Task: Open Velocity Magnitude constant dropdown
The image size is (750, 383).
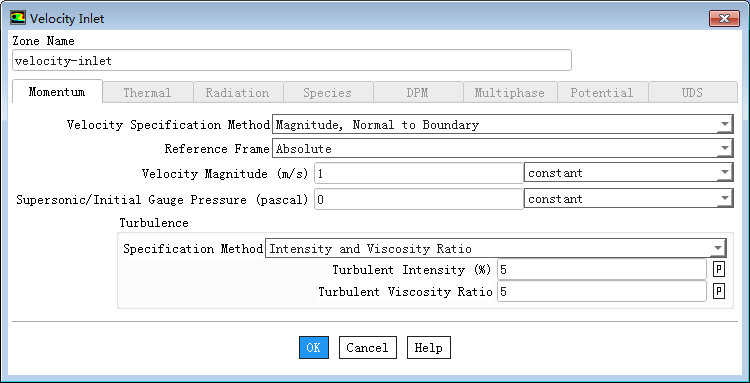Action: pyautogui.click(x=628, y=173)
